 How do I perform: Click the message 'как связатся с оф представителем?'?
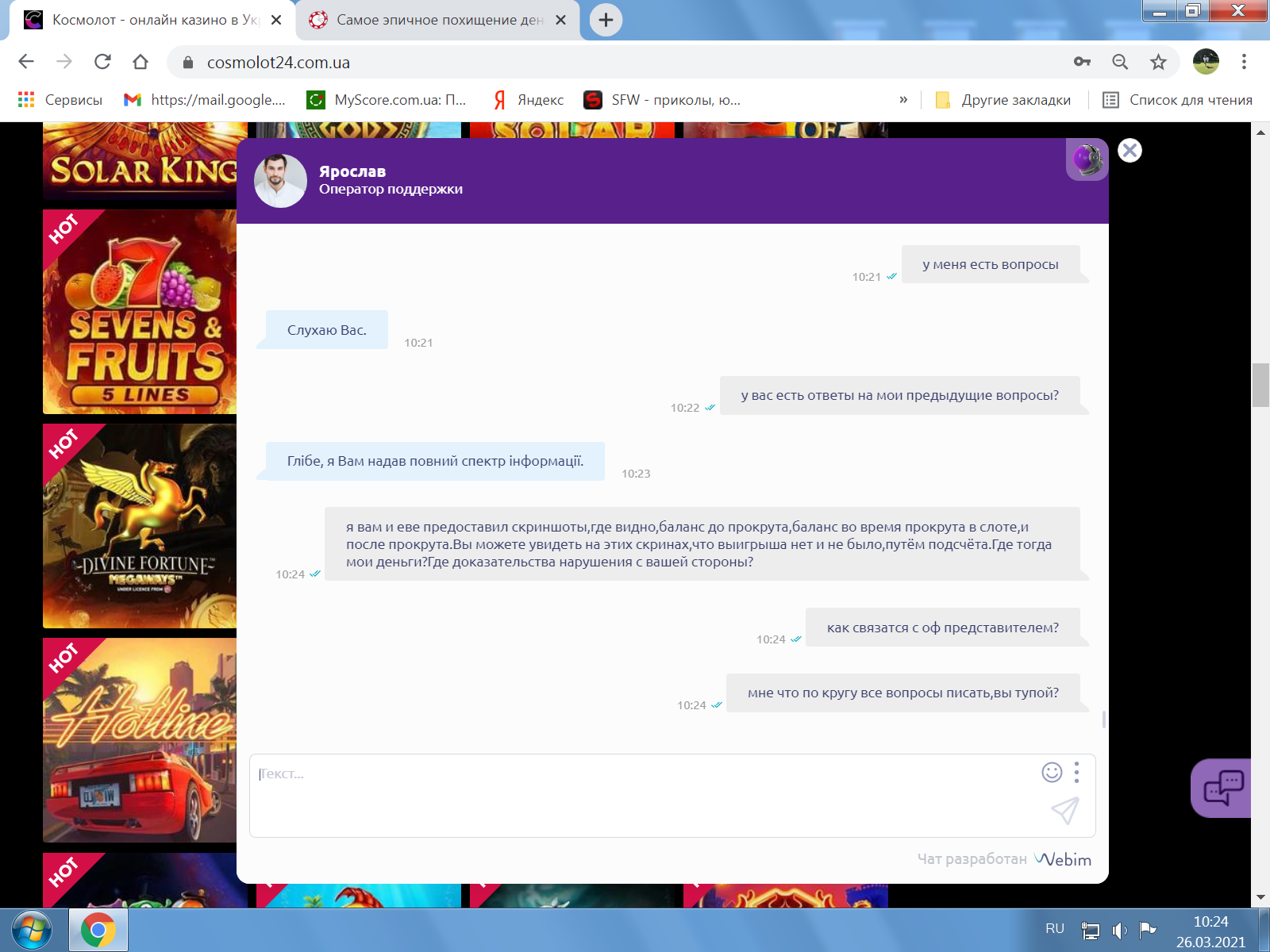point(943,628)
